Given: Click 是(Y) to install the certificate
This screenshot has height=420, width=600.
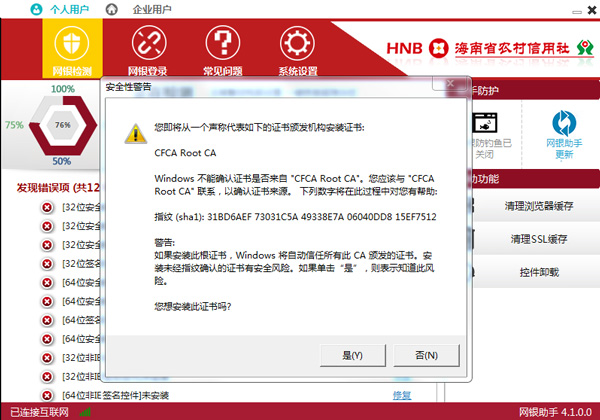Looking at the screenshot, I should coord(353,355).
